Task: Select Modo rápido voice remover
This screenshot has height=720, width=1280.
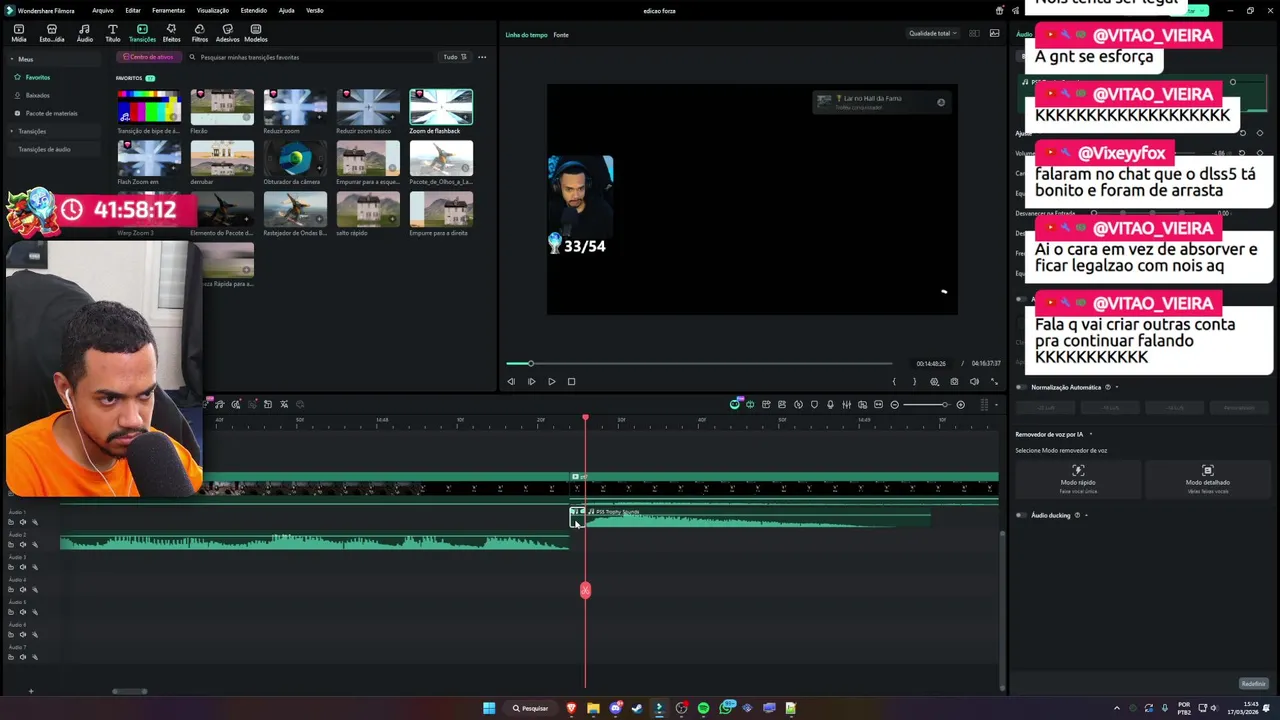Action: click(x=1078, y=480)
